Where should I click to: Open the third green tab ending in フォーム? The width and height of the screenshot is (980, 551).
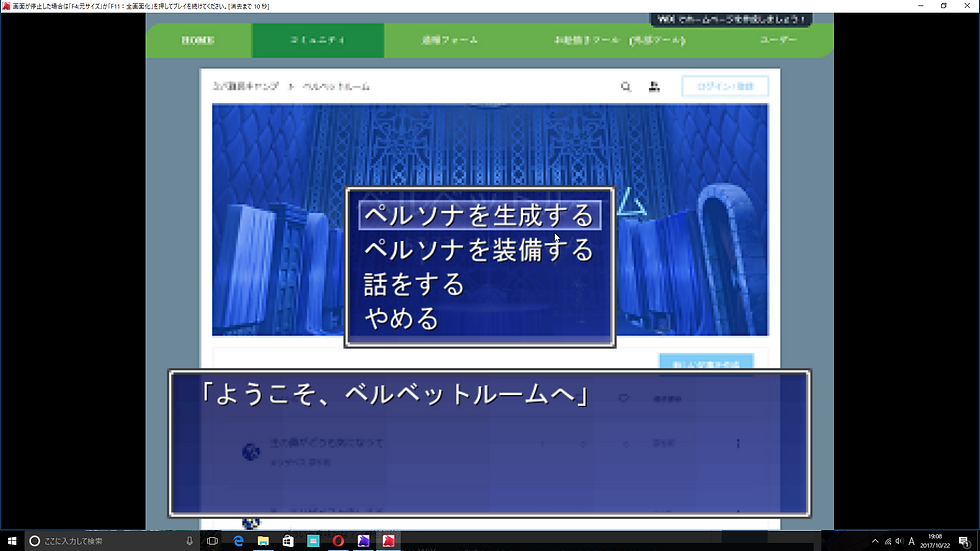(x=449, y=41)
